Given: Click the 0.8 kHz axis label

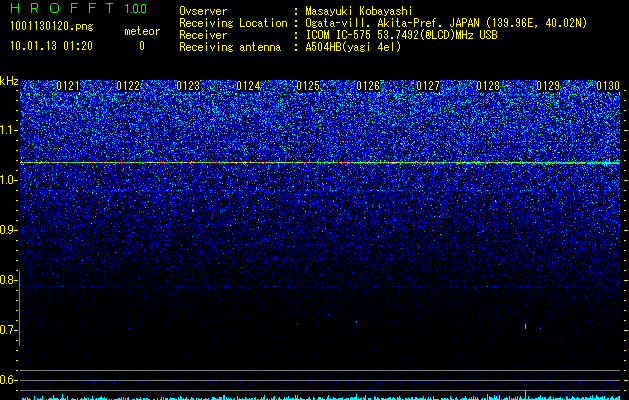Looking at the screenshot, I should pos(8,280).
